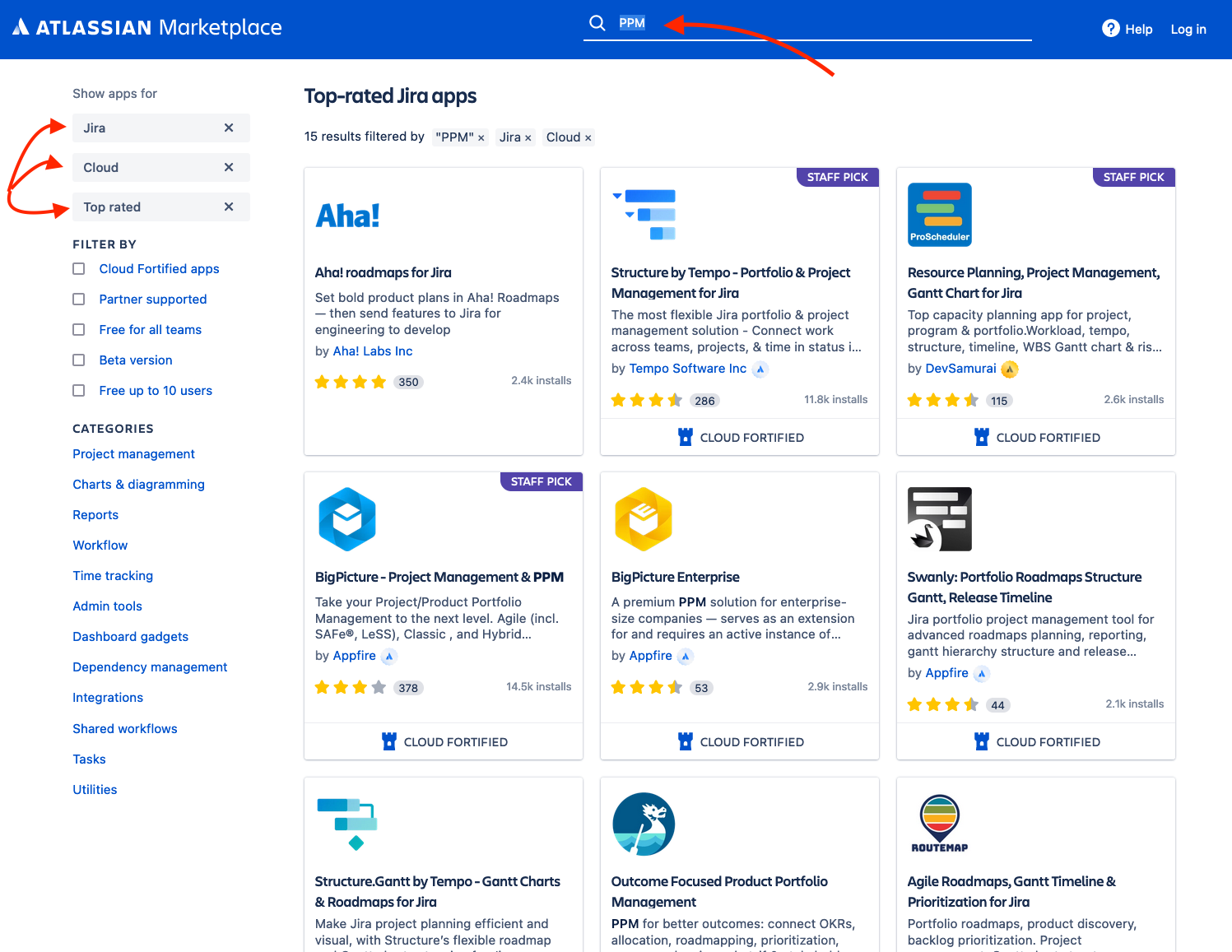Open the Tempo Software Inc vendor link
The width and height of the screenshot is (1232, 952).
690,368
